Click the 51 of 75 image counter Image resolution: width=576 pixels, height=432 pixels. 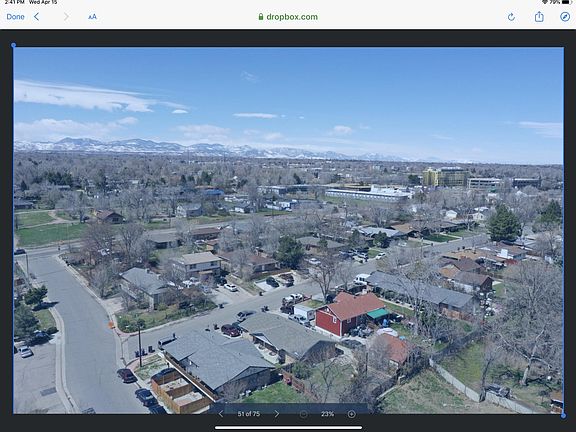coord(249,414)
